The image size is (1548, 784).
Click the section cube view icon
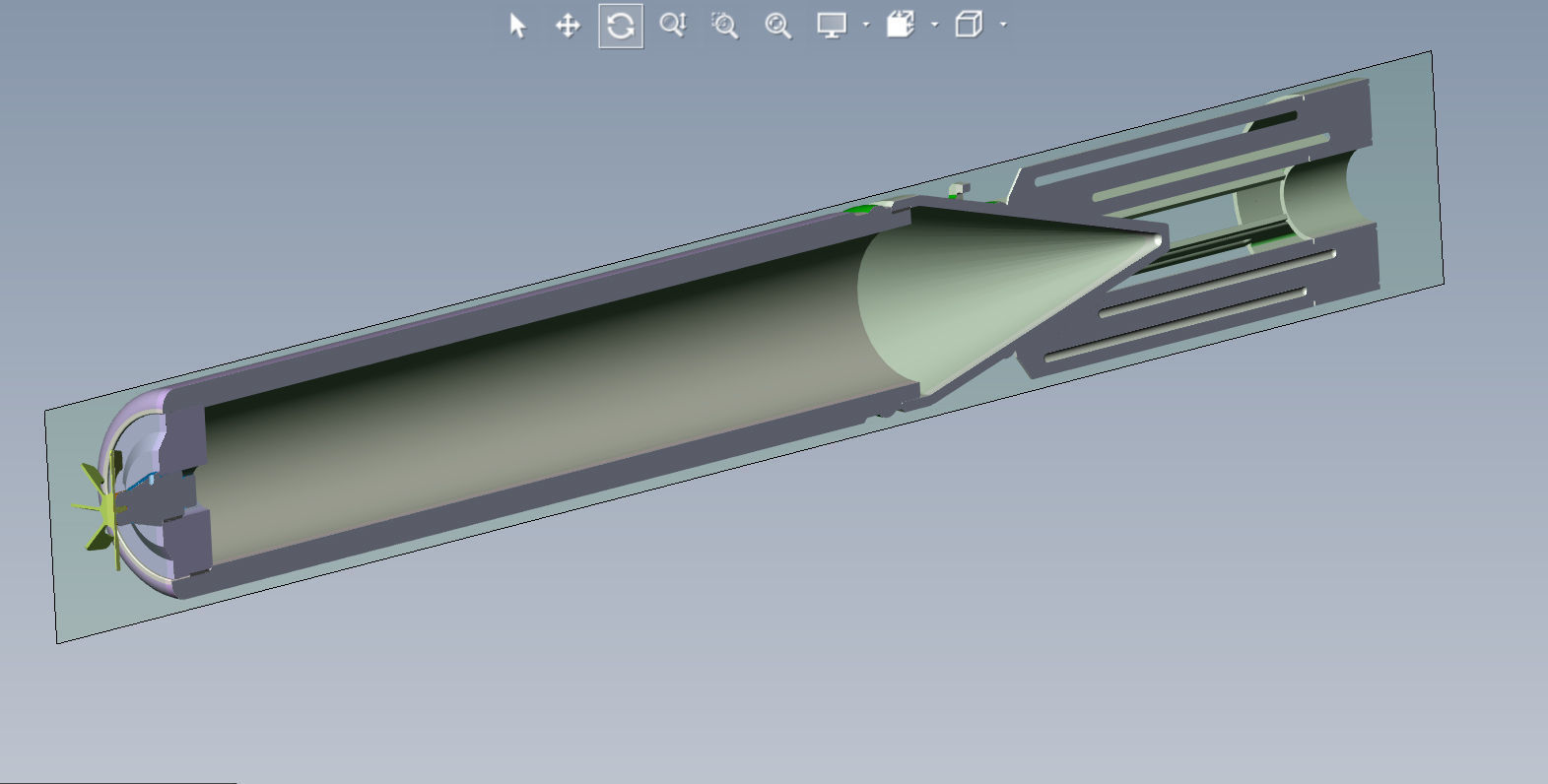click(x=901, y=25)
